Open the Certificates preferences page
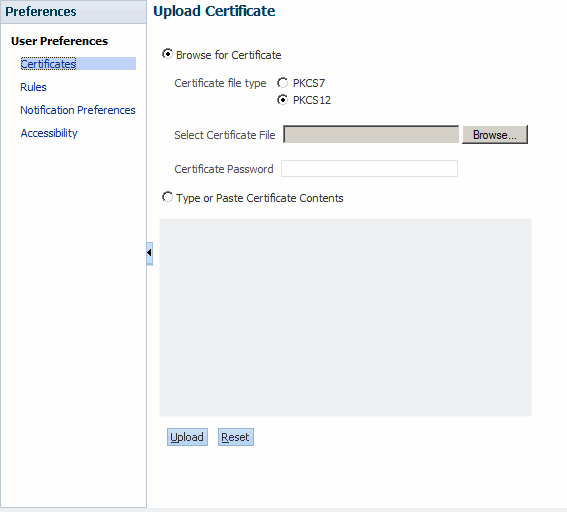This screenshot has height=512, width=567. click(48, 64)
